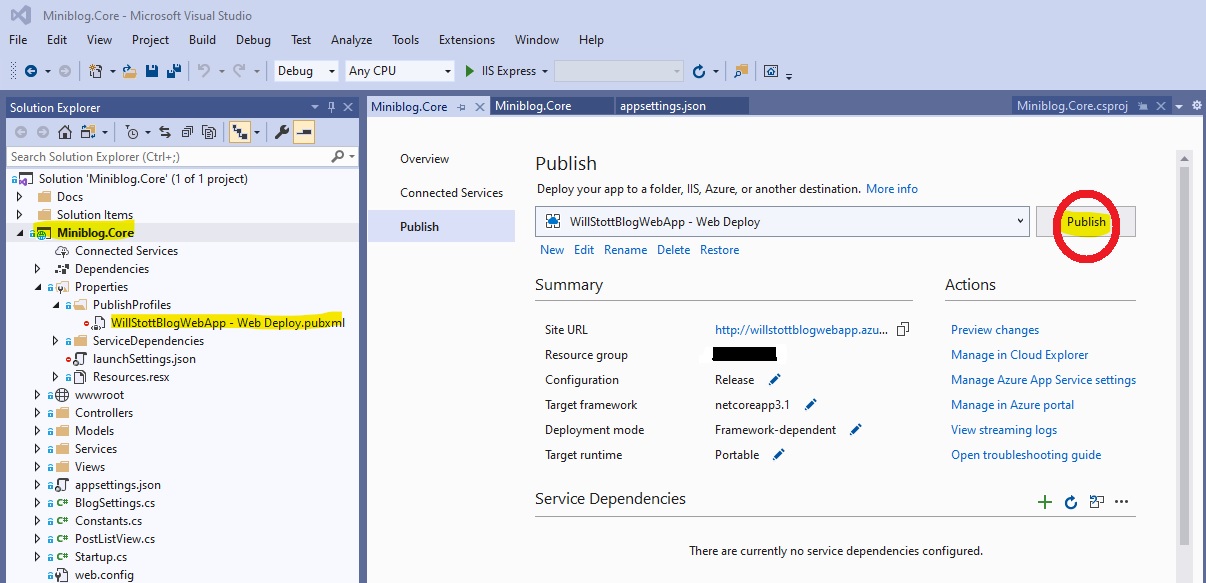Screen dimensions: 1206x583
Task: Click Collapse All icon in Solution Explorer
Action: pyautogui.click(x=187, y=132)
